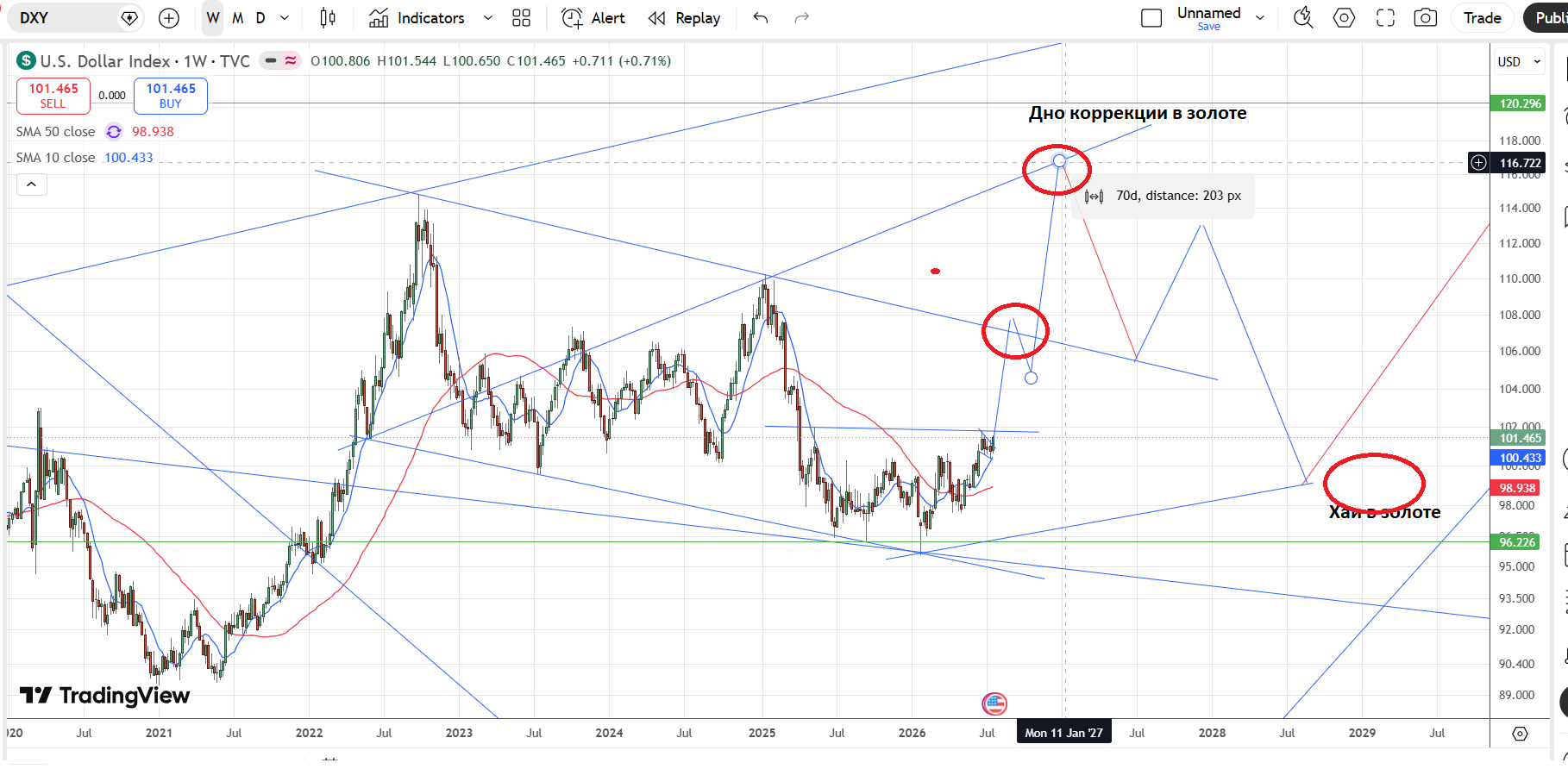The image size is (1568, 769).
Task: Select the SMA 50 close legend label
Action: pos(55,132)
